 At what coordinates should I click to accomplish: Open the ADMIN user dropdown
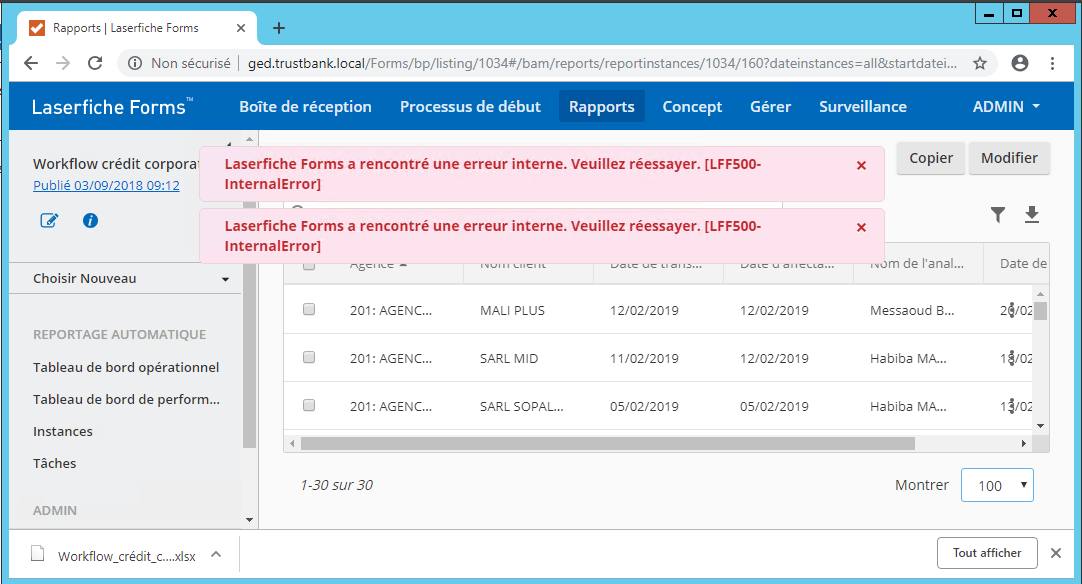tap(1006, 107)
